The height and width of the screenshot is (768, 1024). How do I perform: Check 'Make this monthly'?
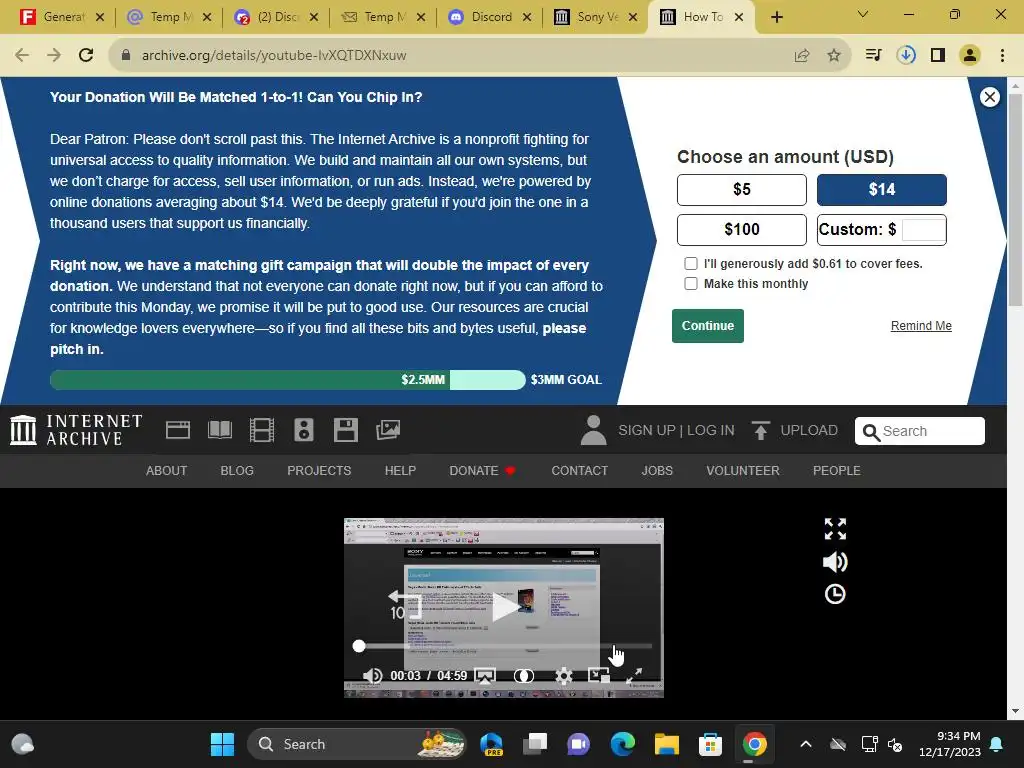click(x=691, y=283)
